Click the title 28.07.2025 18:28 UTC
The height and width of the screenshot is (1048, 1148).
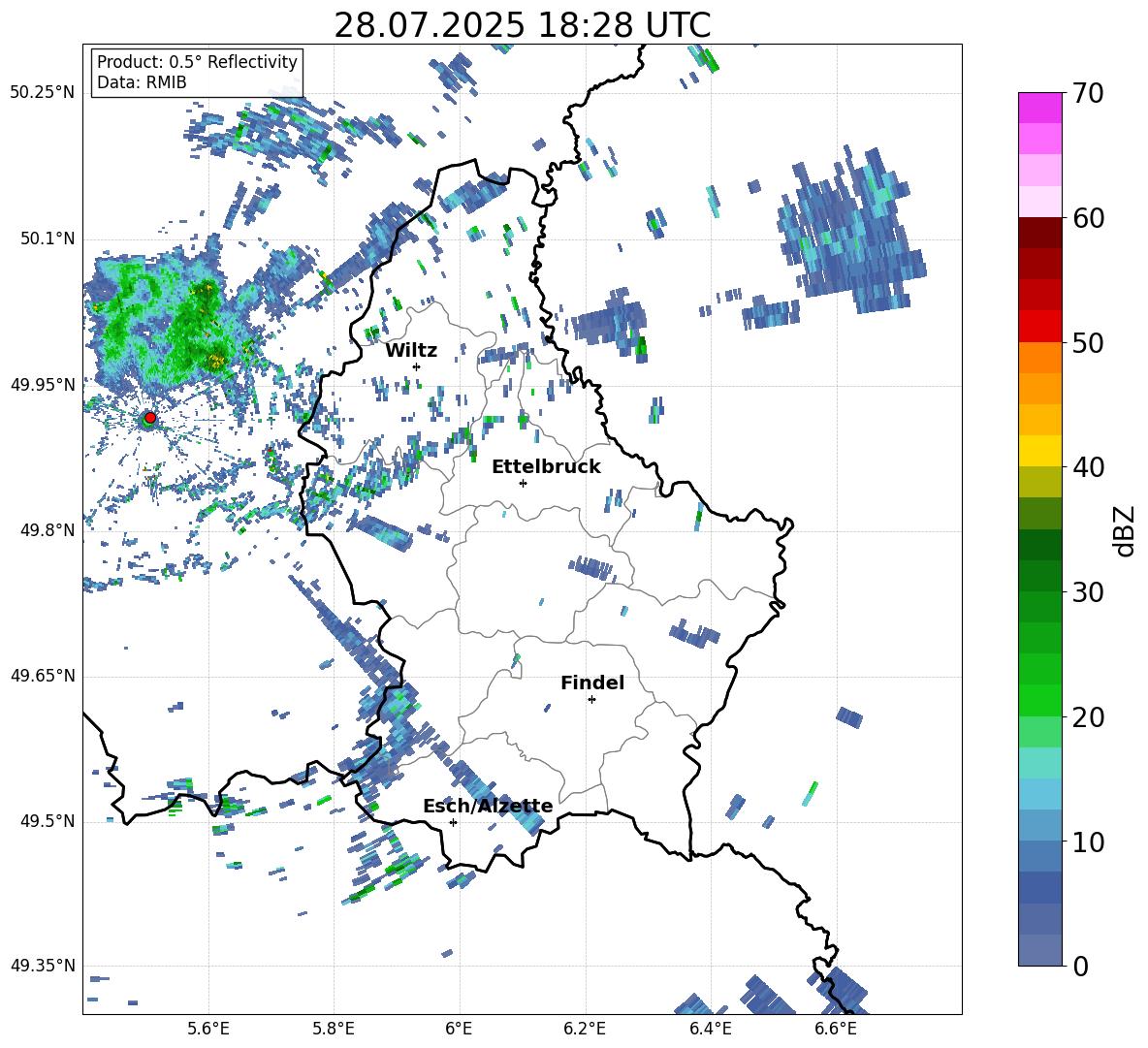522,25
